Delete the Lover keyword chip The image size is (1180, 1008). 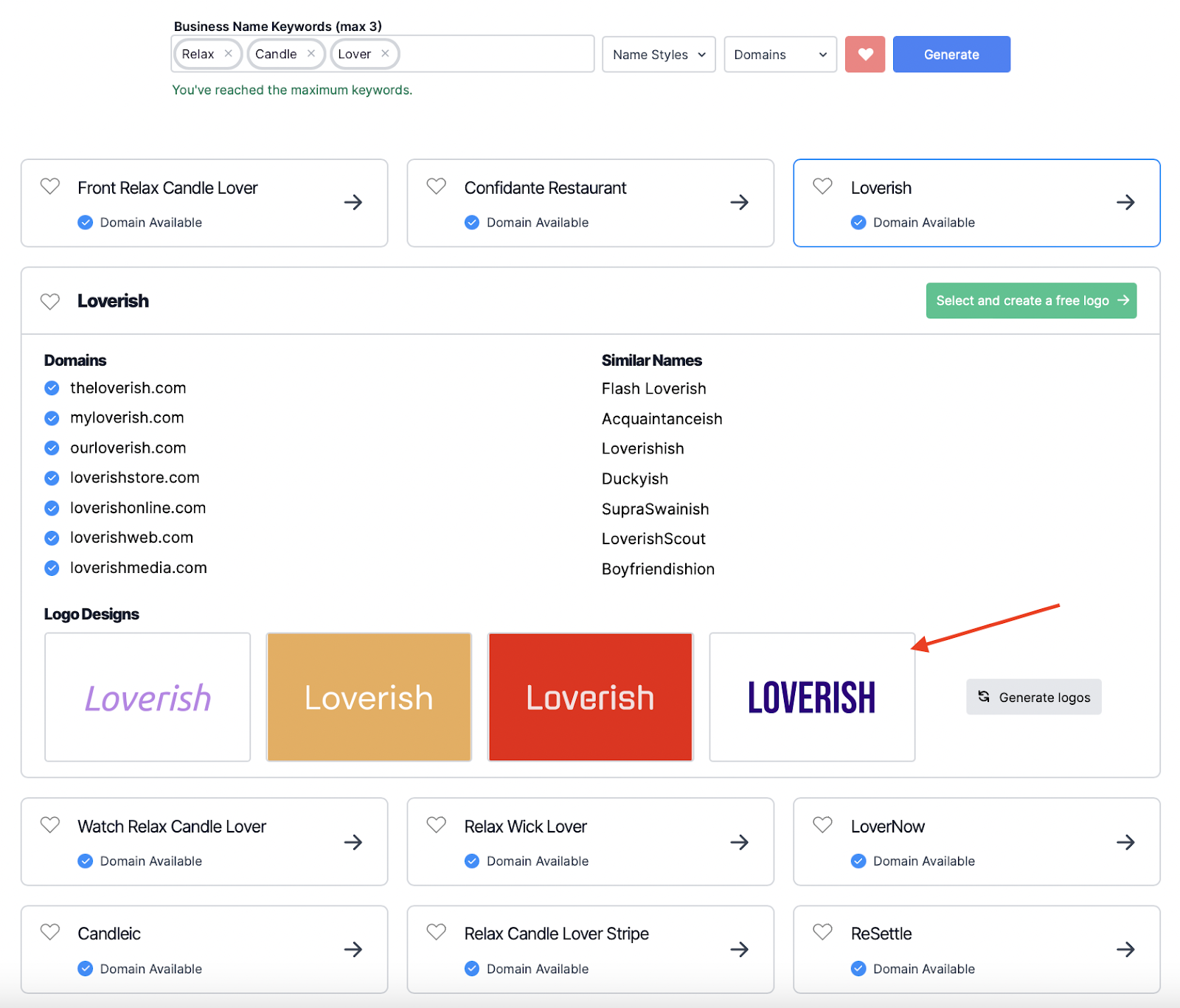[385, 54]
